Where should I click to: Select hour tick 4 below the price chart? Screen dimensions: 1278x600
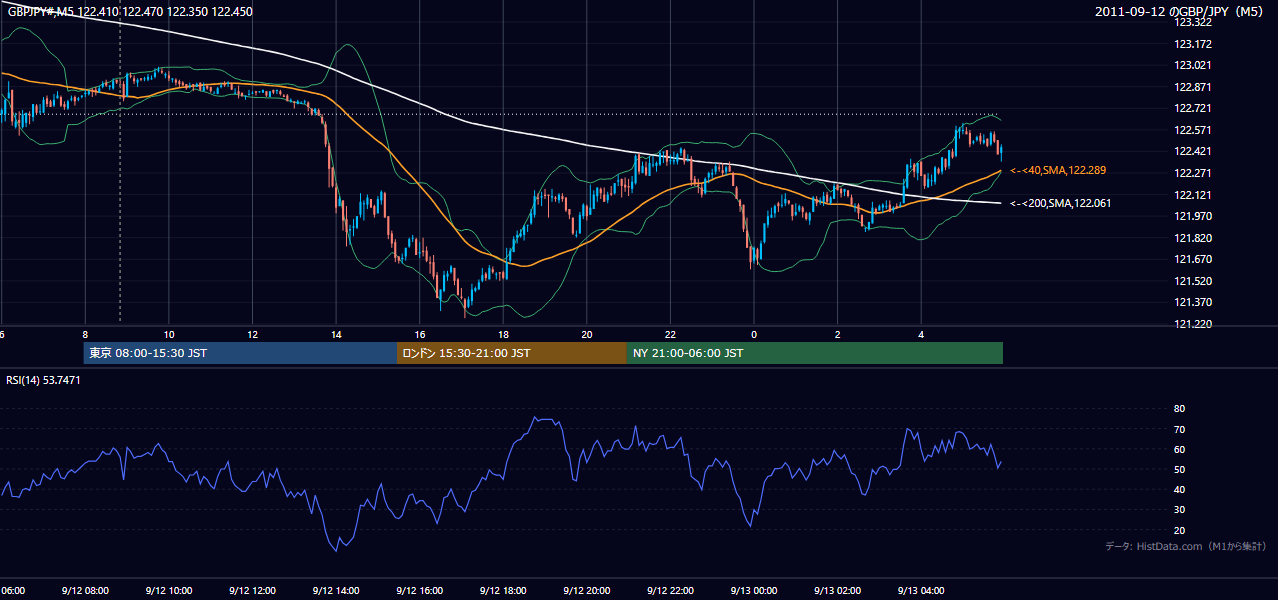pos(921,334)
